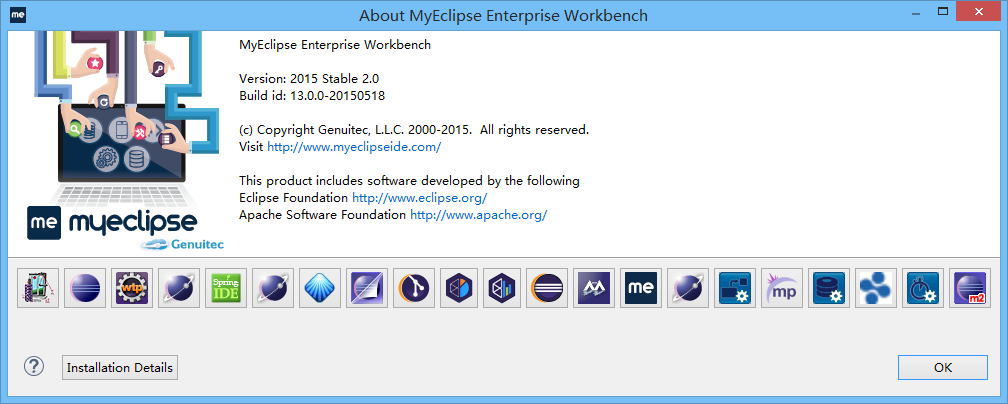Click the myeclipse Genuitec logo image
This screenshot has height=404, width=1008.
pos(125,140)
